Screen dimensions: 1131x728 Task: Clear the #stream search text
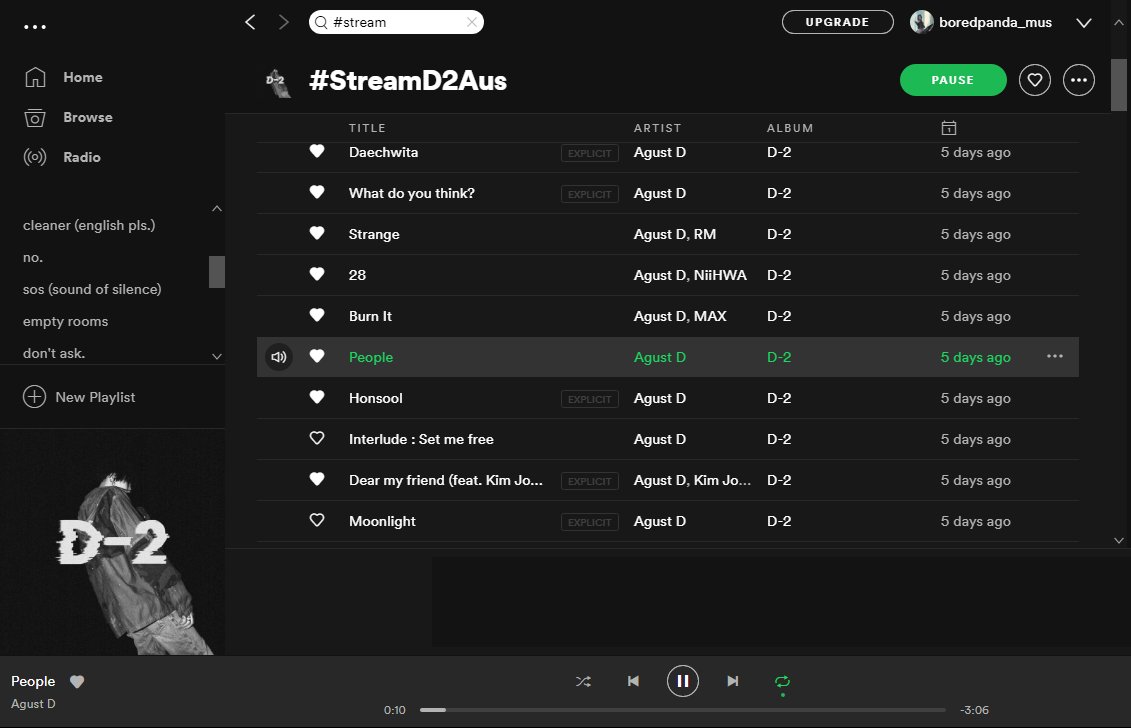click(x=472, y=22)
